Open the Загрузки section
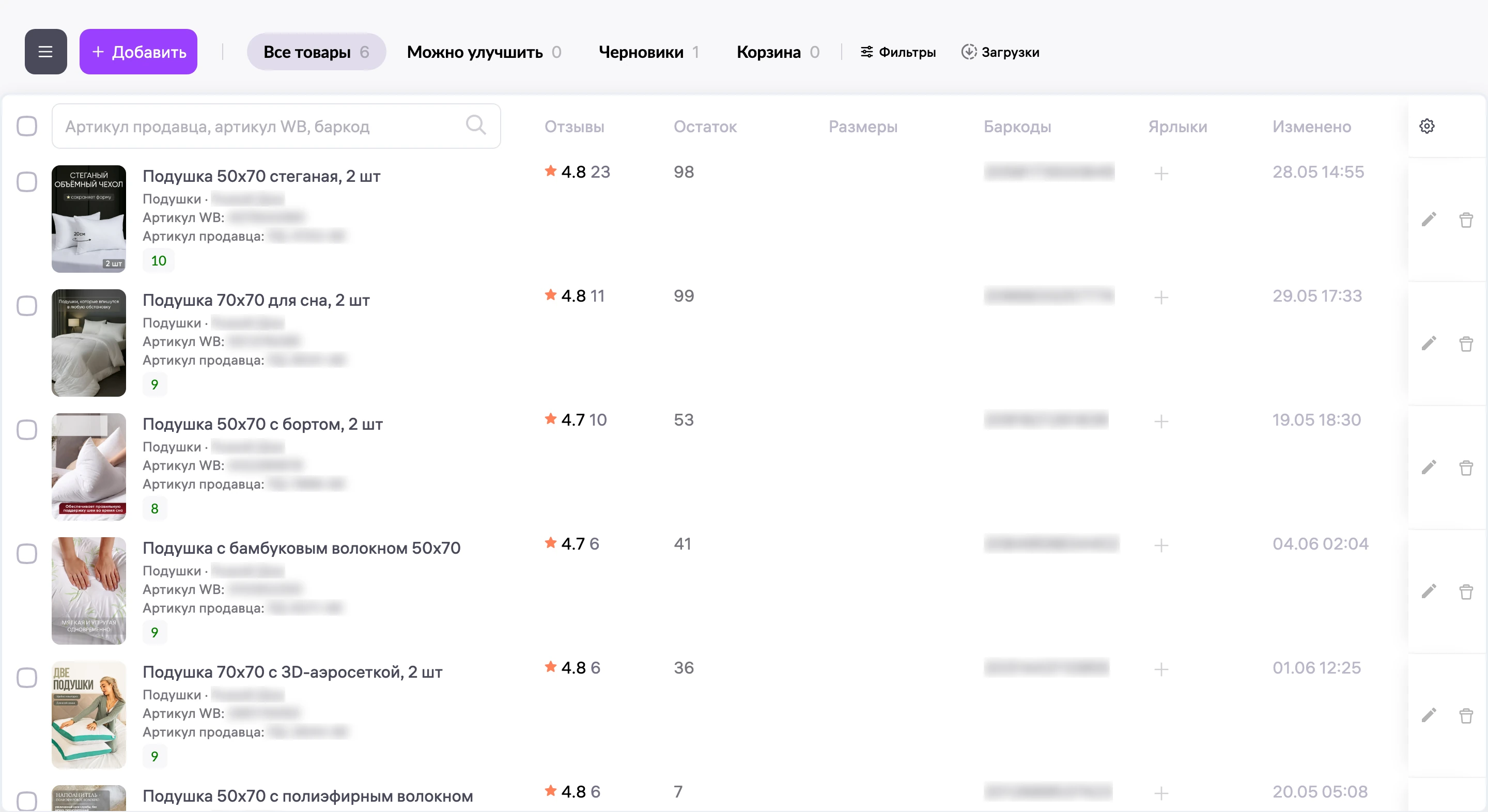 tap(1000, 52)
